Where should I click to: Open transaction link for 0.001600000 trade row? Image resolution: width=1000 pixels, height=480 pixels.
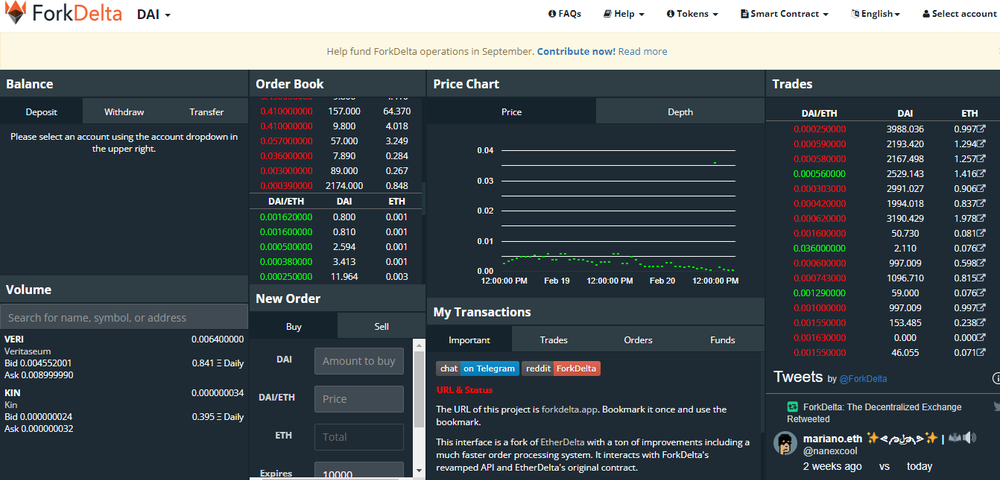pos(982,233)
